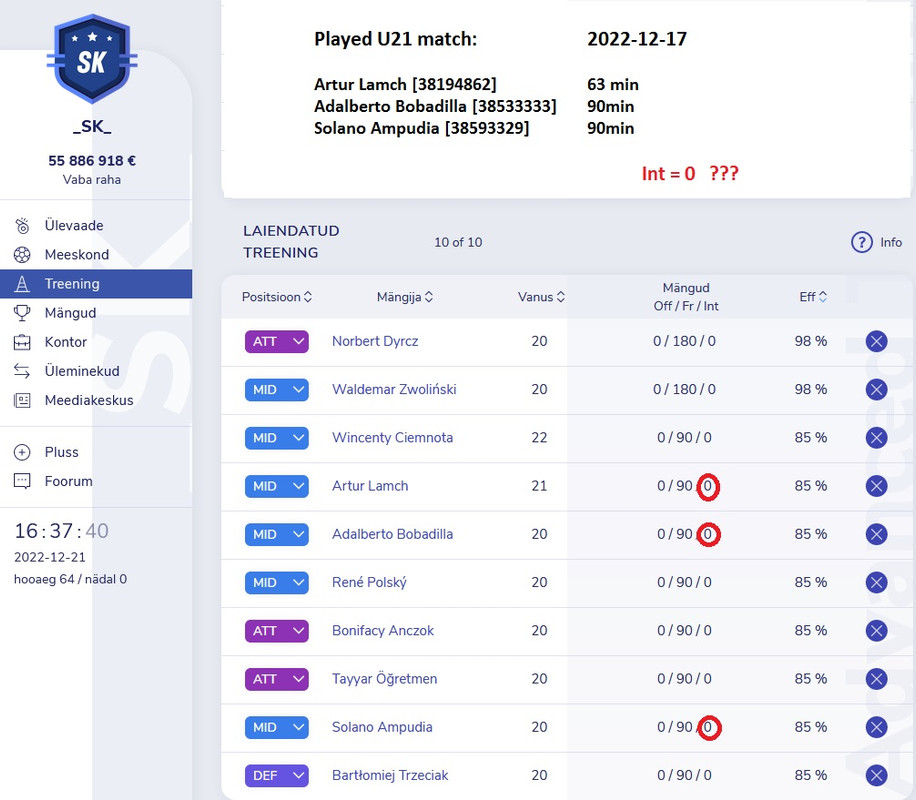Click the Pluss plus-circle icon
916x800 pixels.
22,452
